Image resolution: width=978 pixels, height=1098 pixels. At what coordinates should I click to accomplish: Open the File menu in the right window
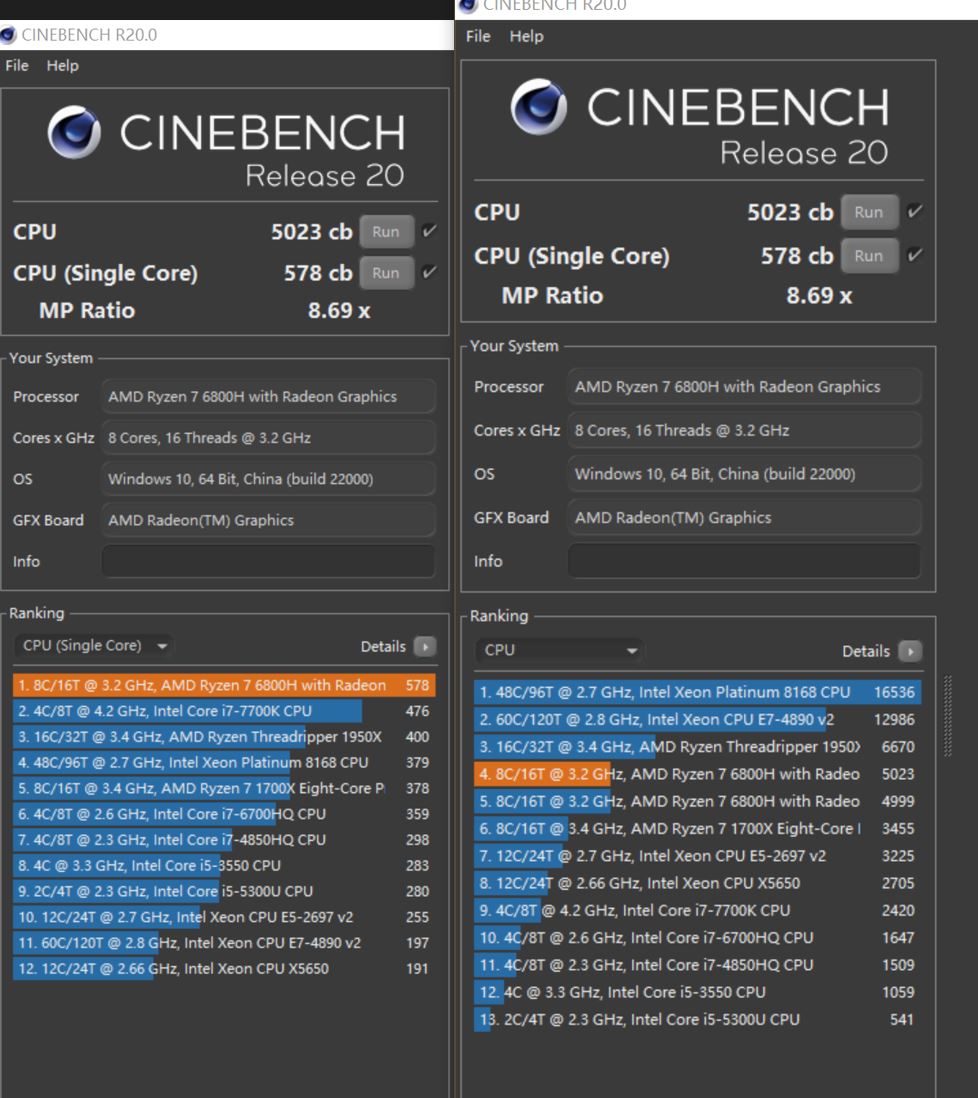[x=478, y=36]
